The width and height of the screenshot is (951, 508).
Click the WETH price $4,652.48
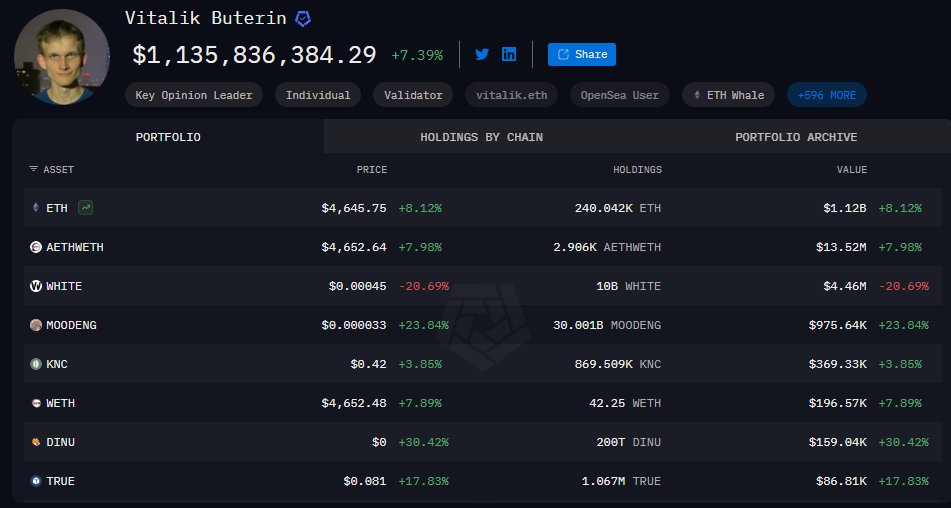[x=354, y=403]
